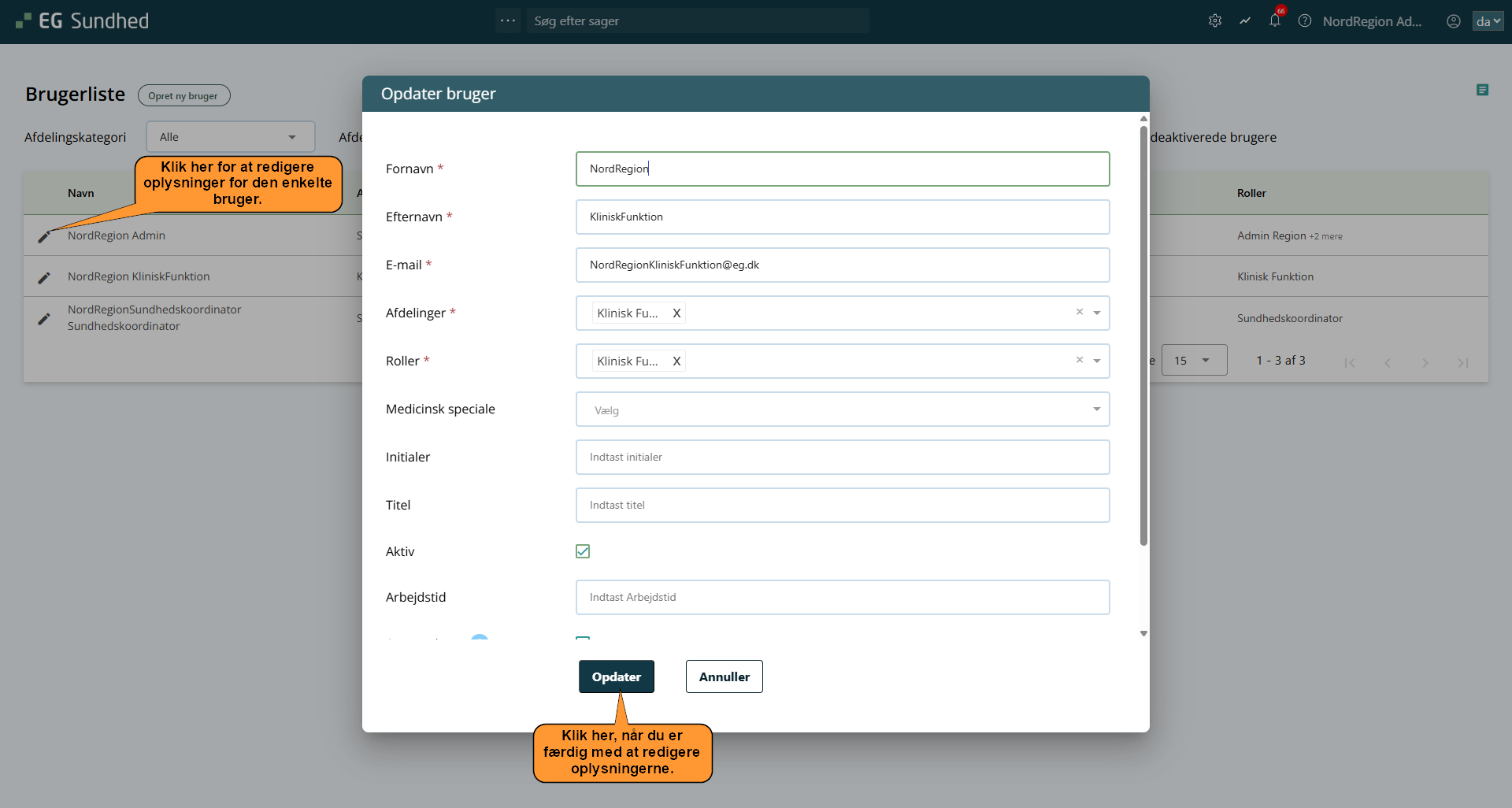Viewport: 1512px width, 808px height.
Task: Edit NordRegionSundhedskoordinator with pencil icon
Action: 44,318
